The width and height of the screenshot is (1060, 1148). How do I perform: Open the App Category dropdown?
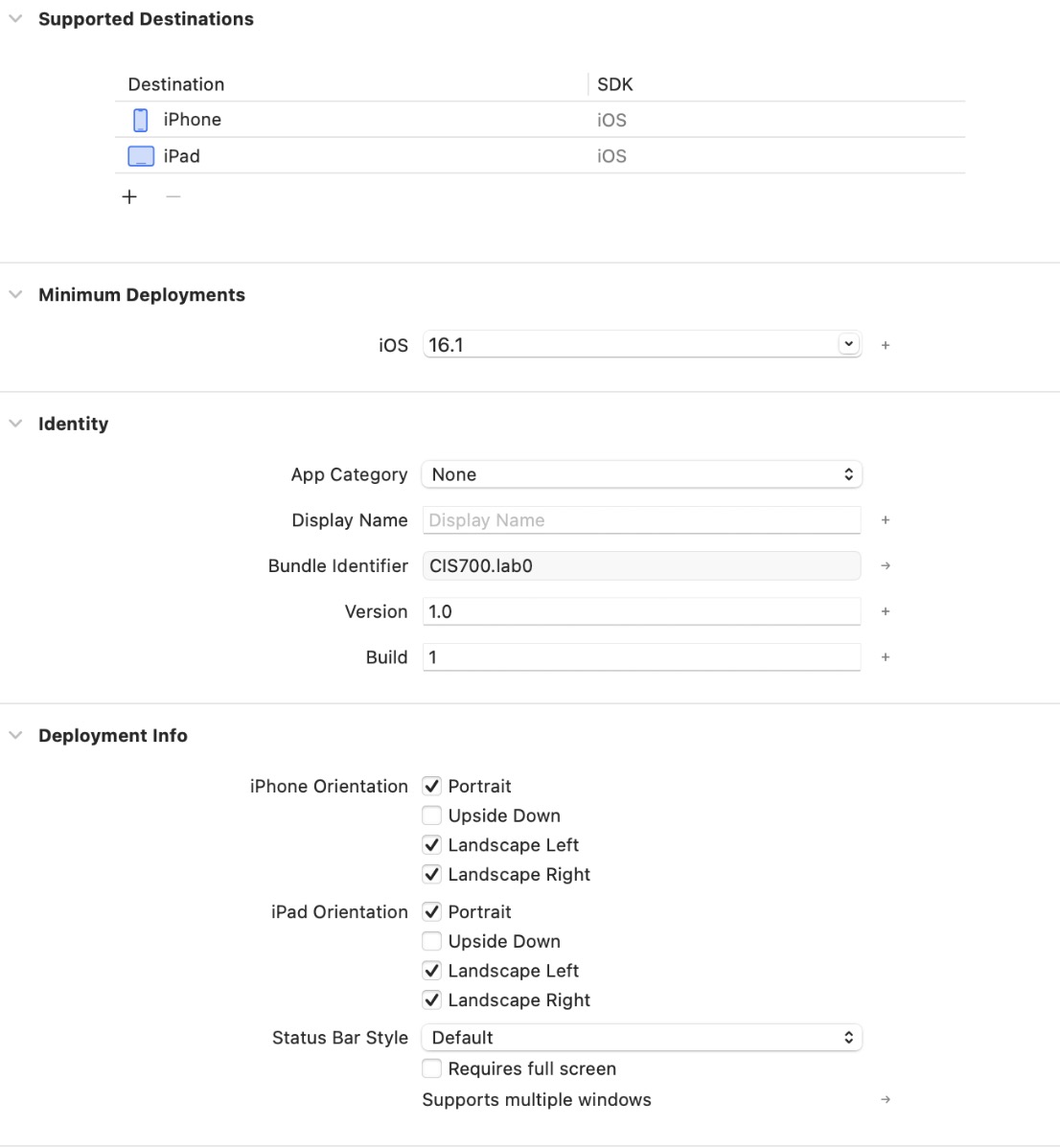[x=641, y=474]
